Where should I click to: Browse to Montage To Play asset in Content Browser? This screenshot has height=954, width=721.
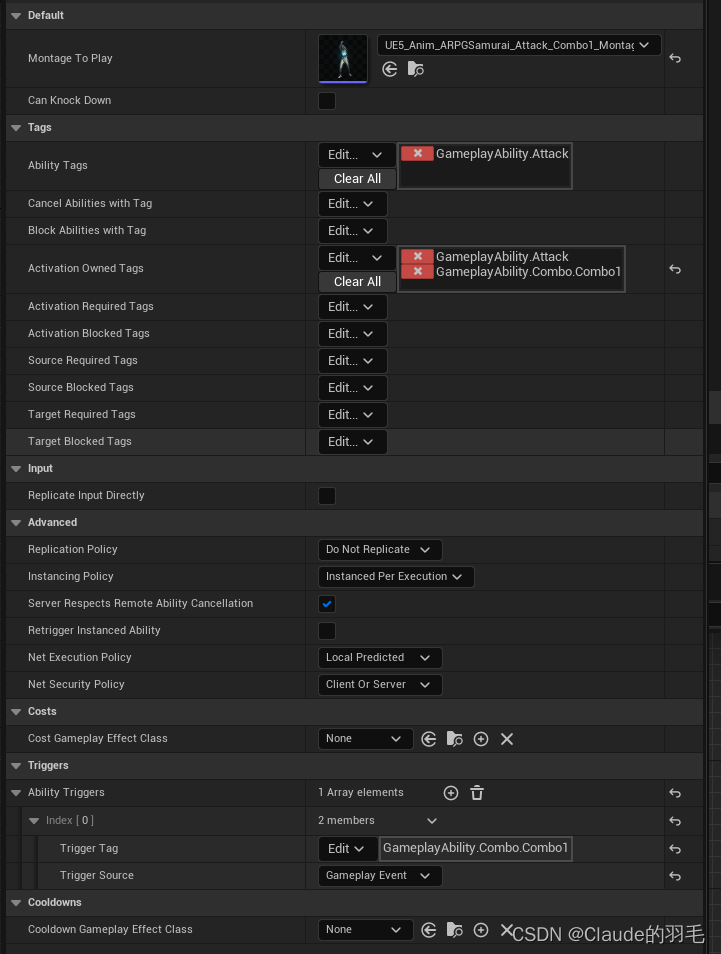click(x=416, y=69)
